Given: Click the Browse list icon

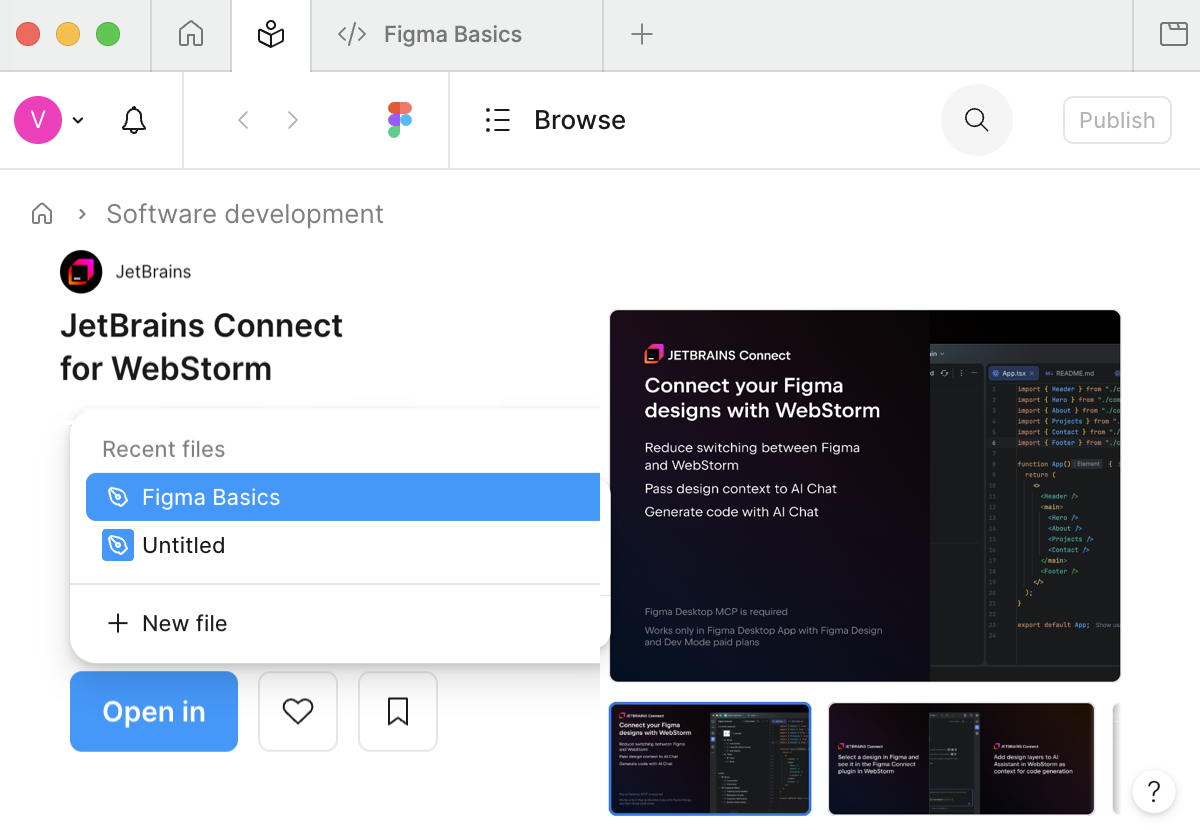Looking at the screenshot, I should (x=498, y=120).
